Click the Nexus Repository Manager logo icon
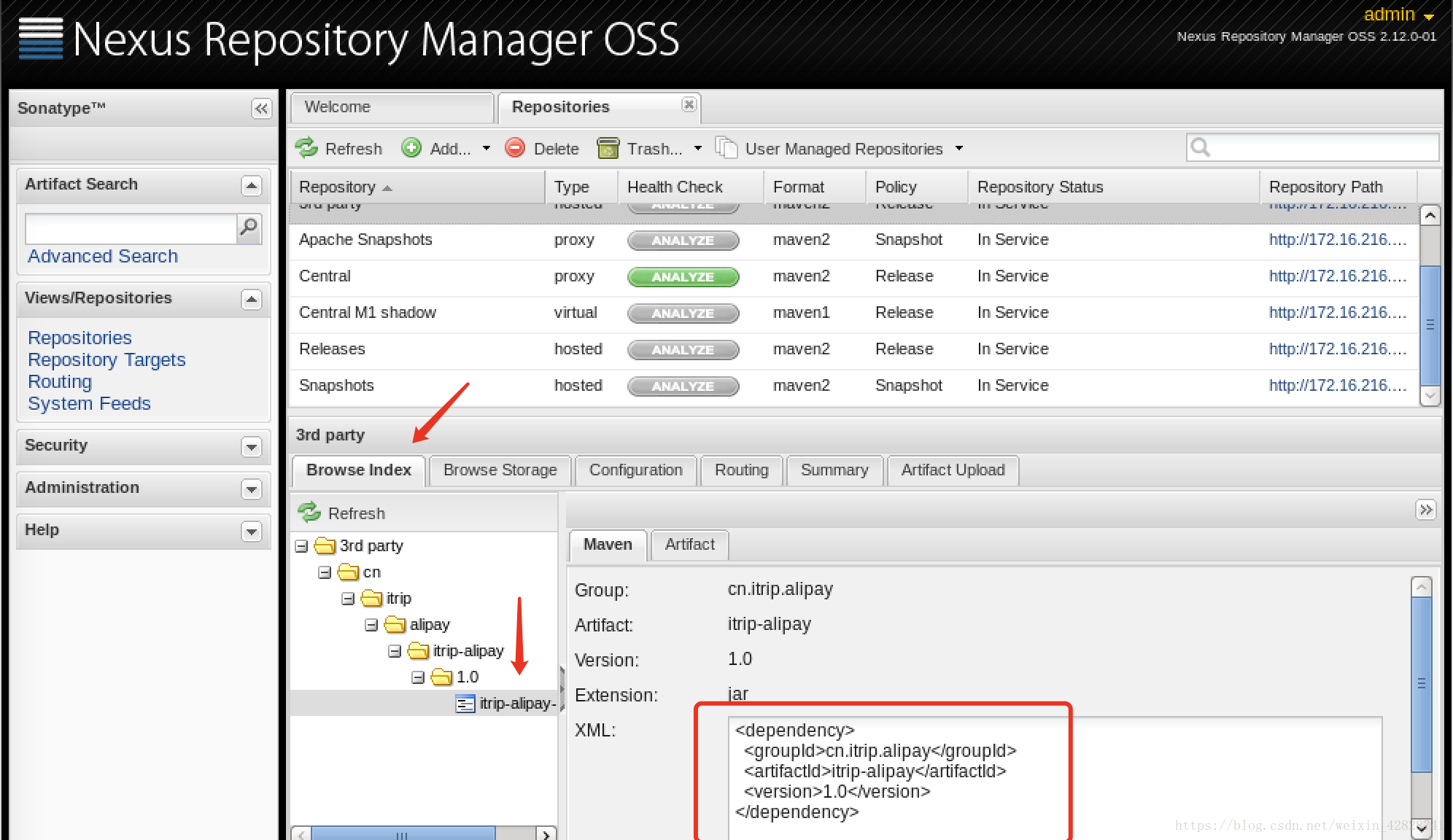The image size is (1453, 840). pyautogui.click(x=41, y=39)
